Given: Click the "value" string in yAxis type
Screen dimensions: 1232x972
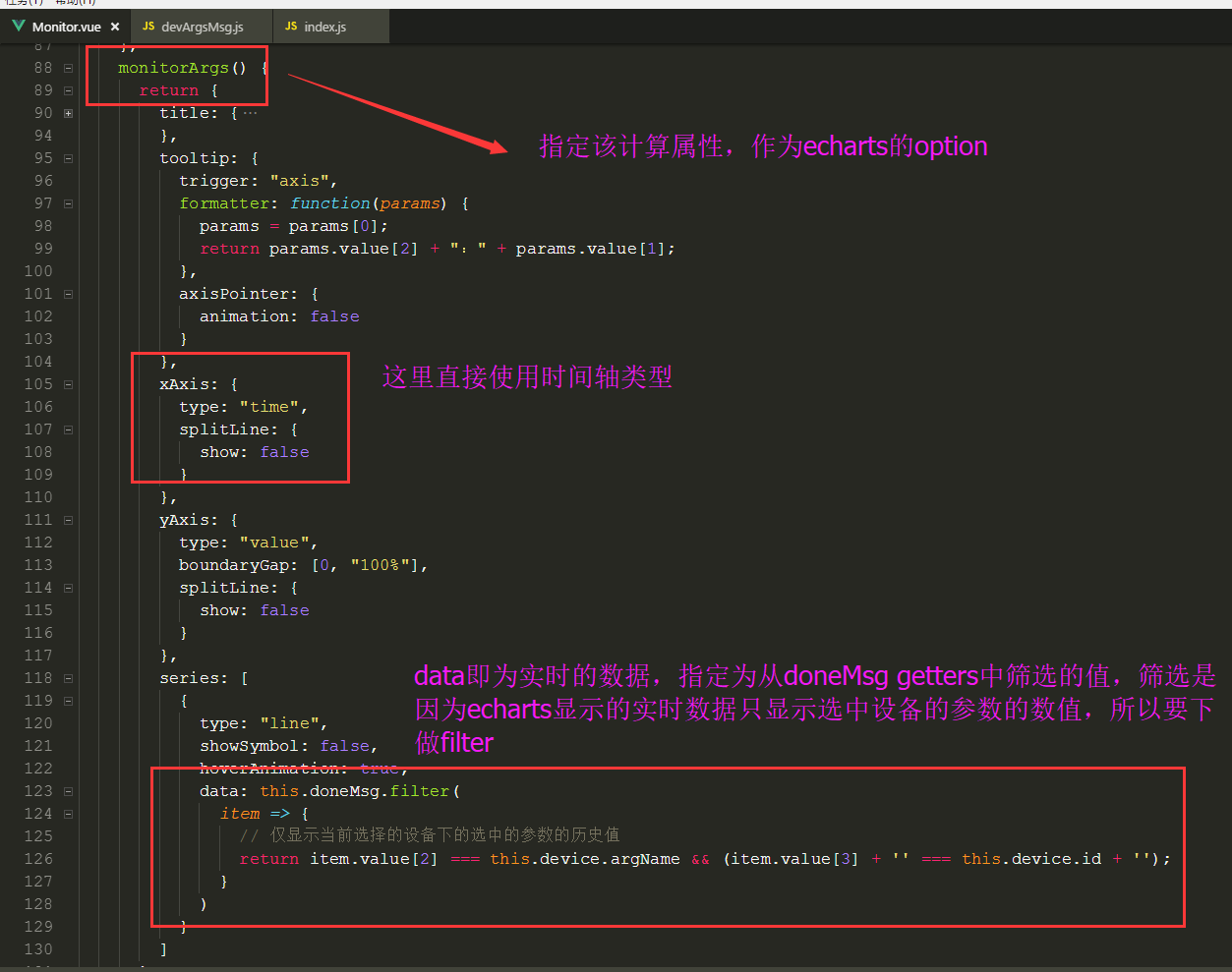Looking at the screenshot, I should click(x=274, y=543).
